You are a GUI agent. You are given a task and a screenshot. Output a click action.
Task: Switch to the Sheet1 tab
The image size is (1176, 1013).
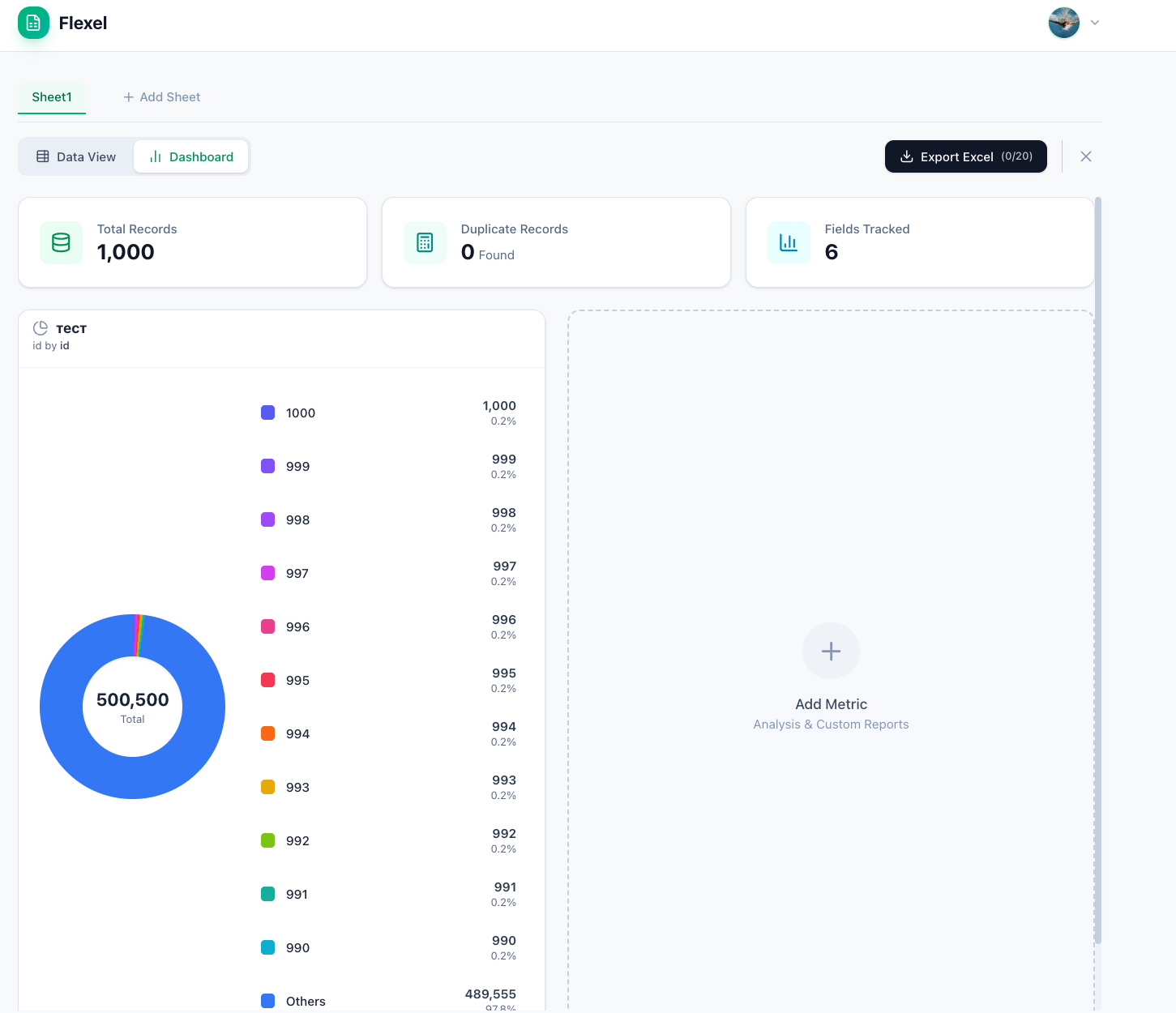pyautogui.click(x=52, y=96)
